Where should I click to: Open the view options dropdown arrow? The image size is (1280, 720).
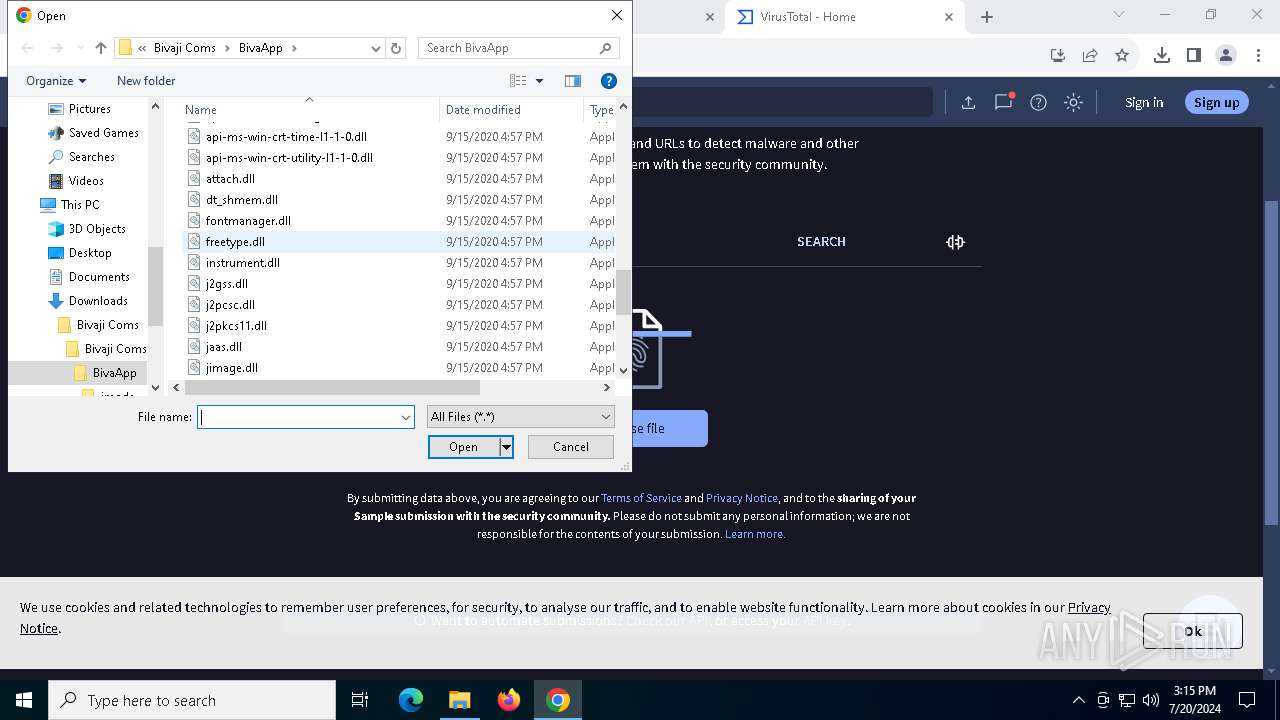[539, 81]
